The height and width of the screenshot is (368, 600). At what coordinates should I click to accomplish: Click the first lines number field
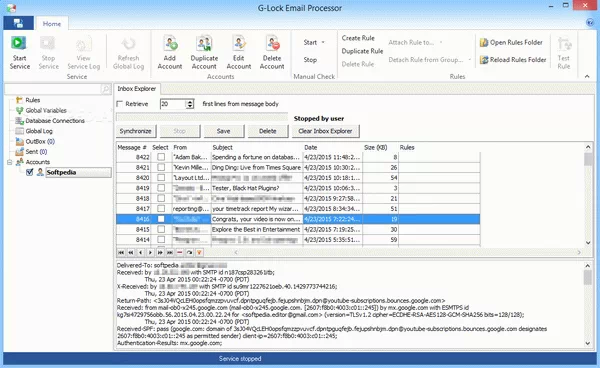point(173,104)
